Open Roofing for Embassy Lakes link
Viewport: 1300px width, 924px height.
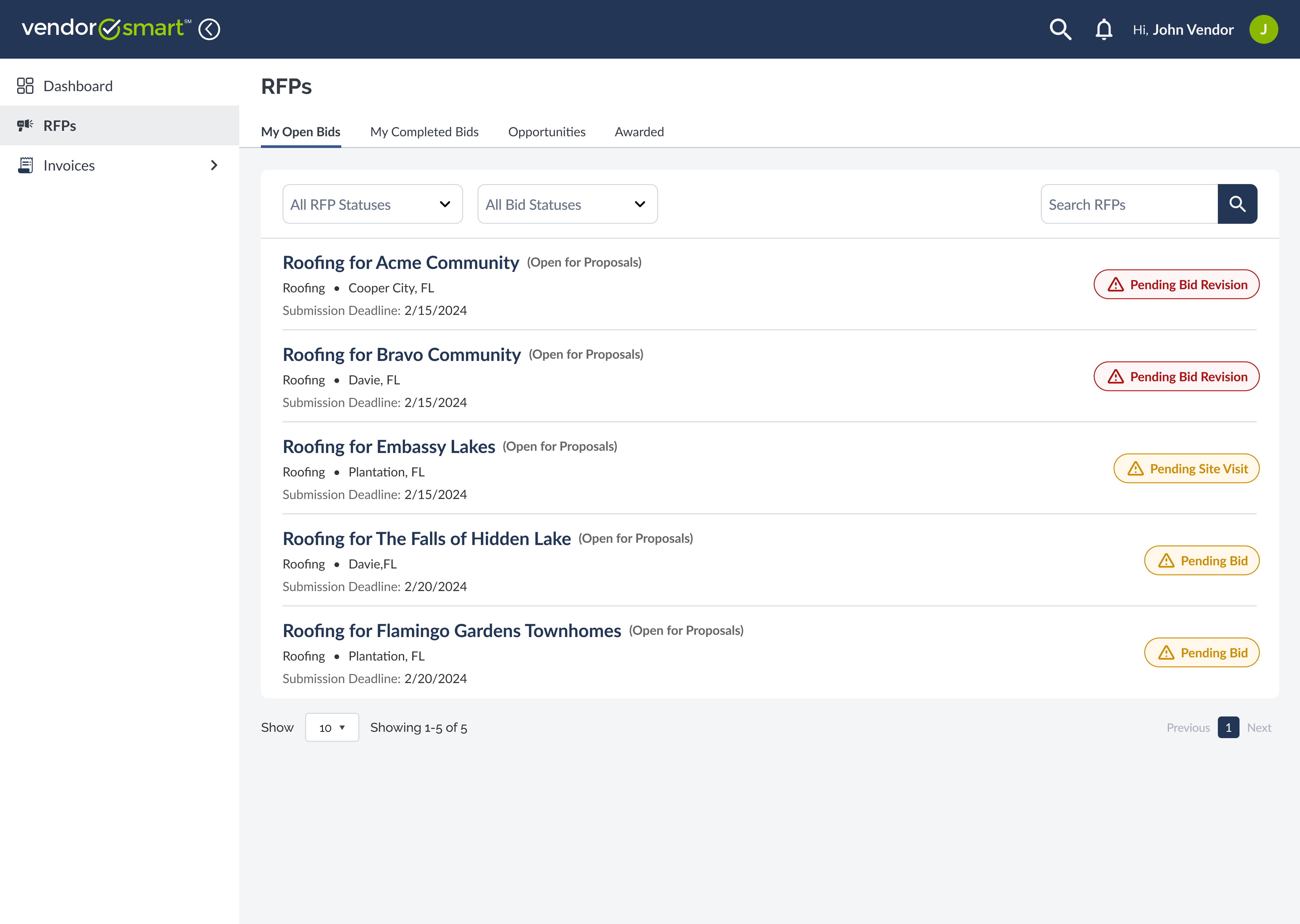pos(389,447)
